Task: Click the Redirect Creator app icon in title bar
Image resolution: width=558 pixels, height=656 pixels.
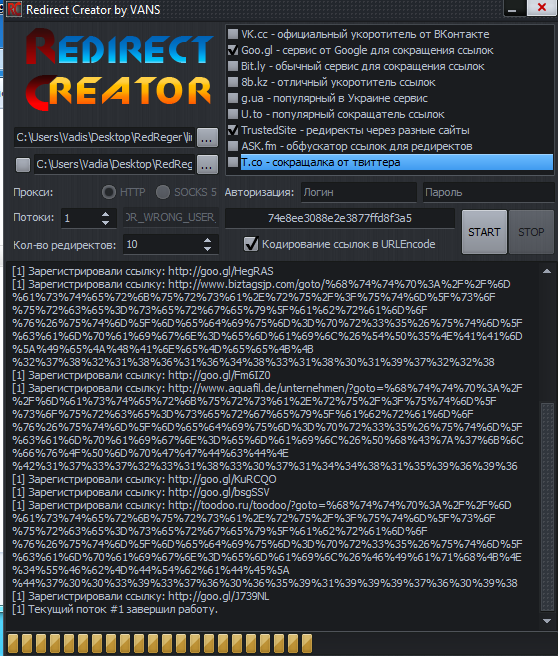Action: [14, 9]
